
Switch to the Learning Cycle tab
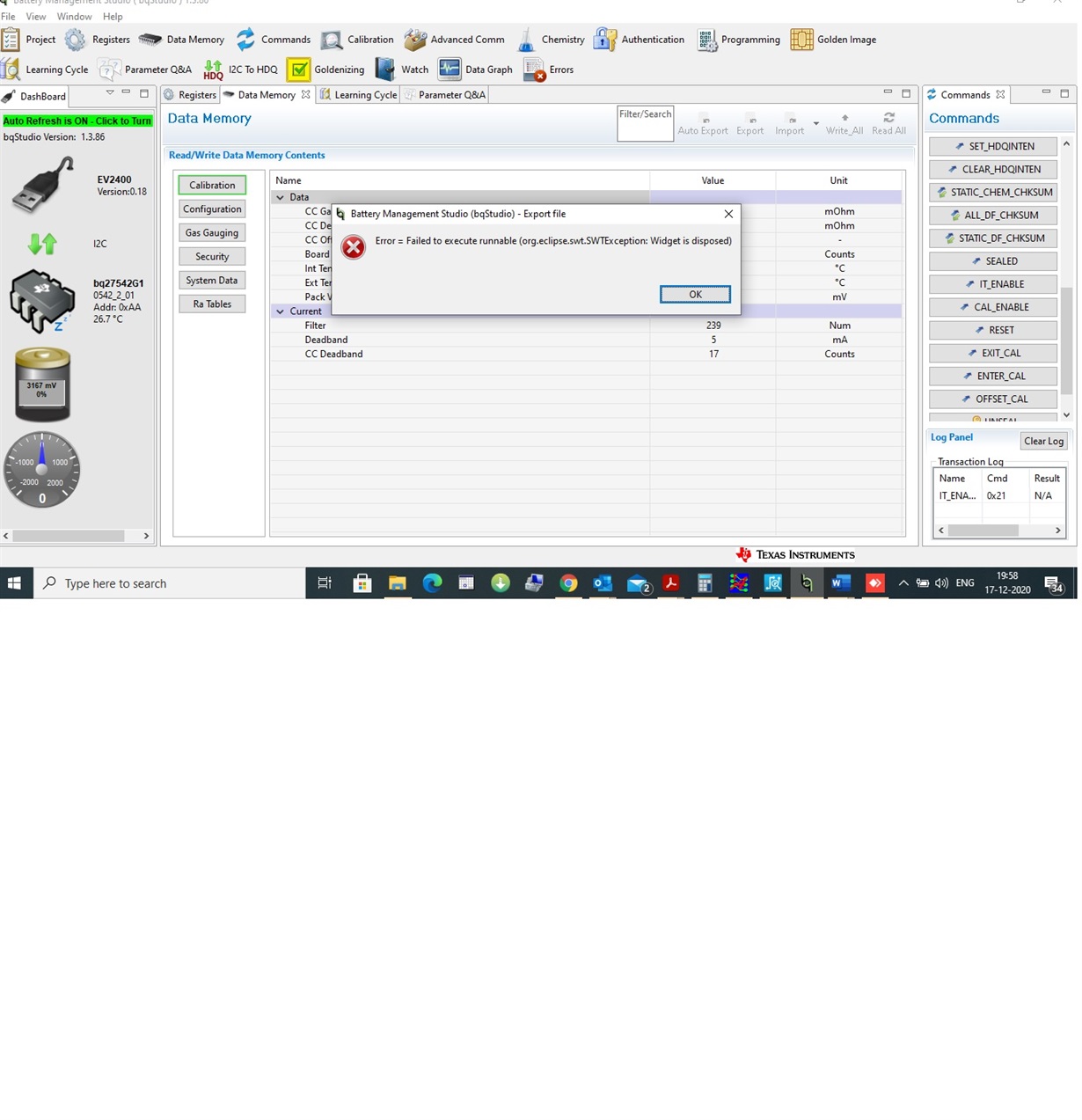[x=359, y=95]
